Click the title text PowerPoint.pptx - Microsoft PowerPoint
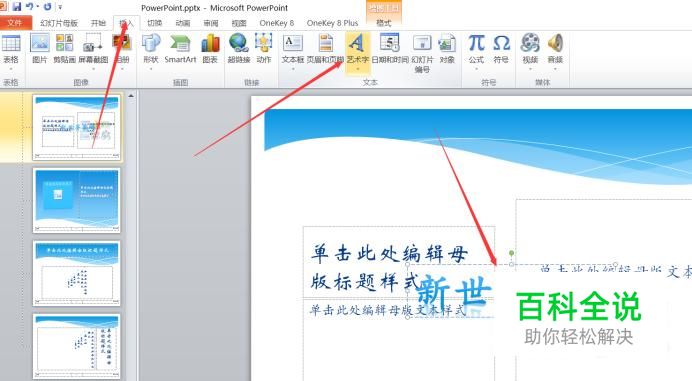Screen dimensions: 692x381 [214, 8]
